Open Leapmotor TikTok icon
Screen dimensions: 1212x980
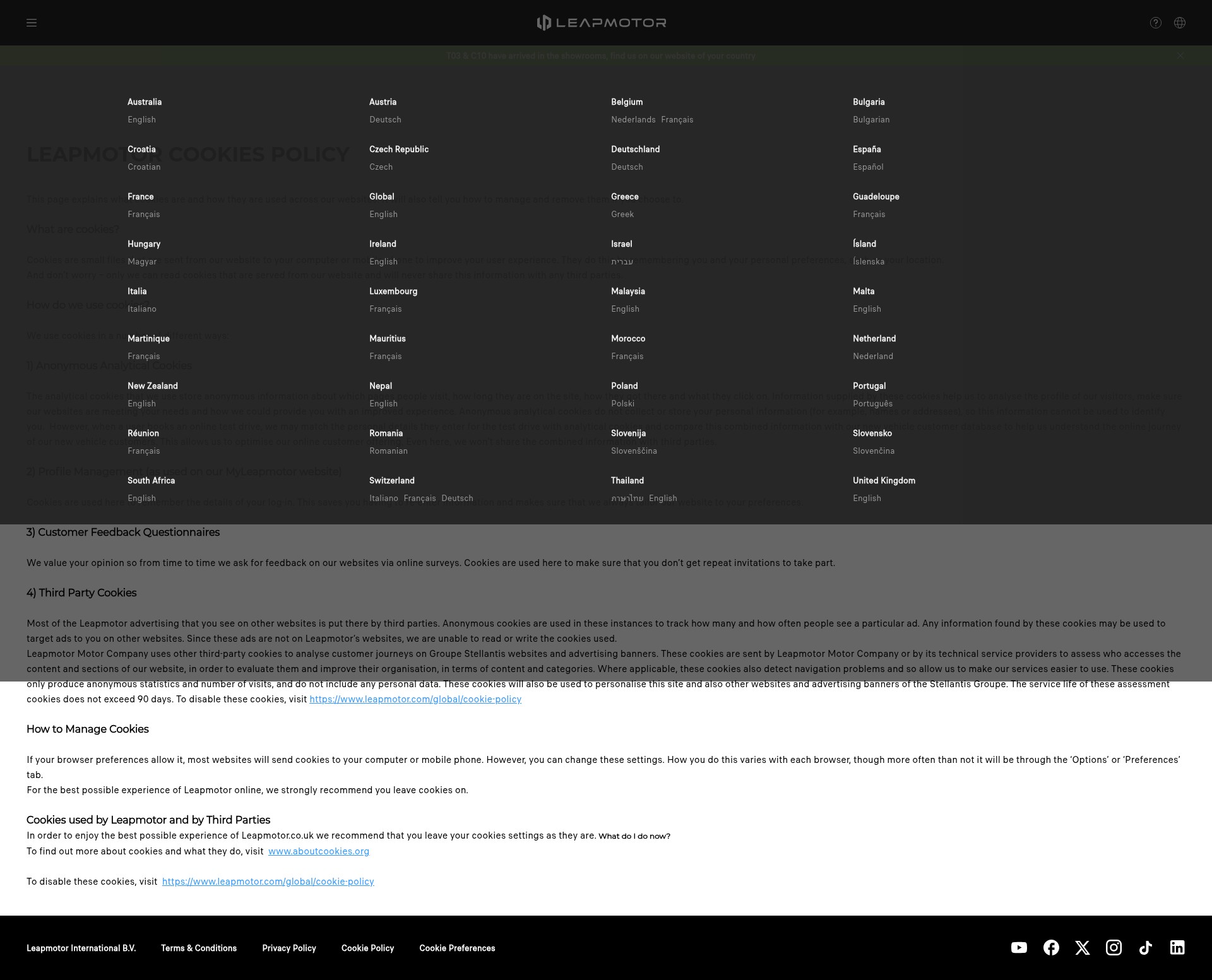pyautogui.click(x=1146, y=947)
